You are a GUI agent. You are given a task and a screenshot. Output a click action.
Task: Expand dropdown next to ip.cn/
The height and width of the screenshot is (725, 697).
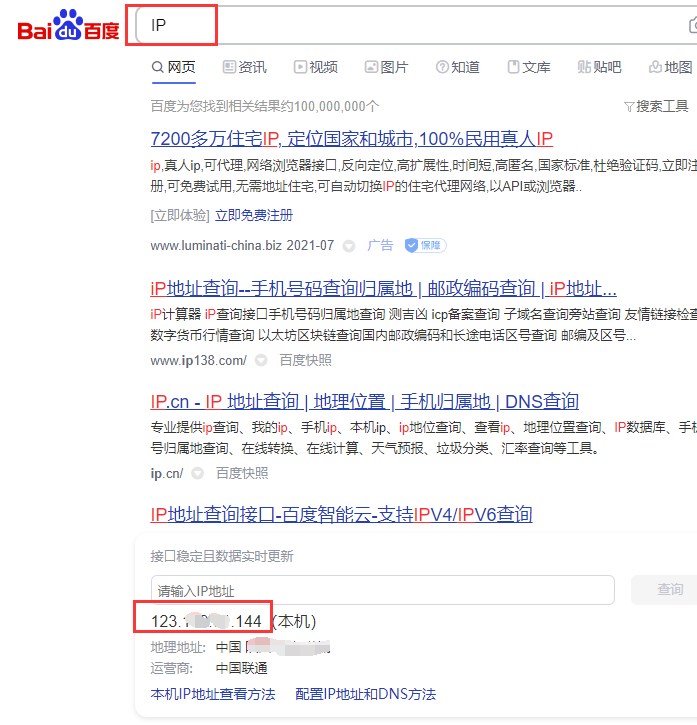coord(197,473)
